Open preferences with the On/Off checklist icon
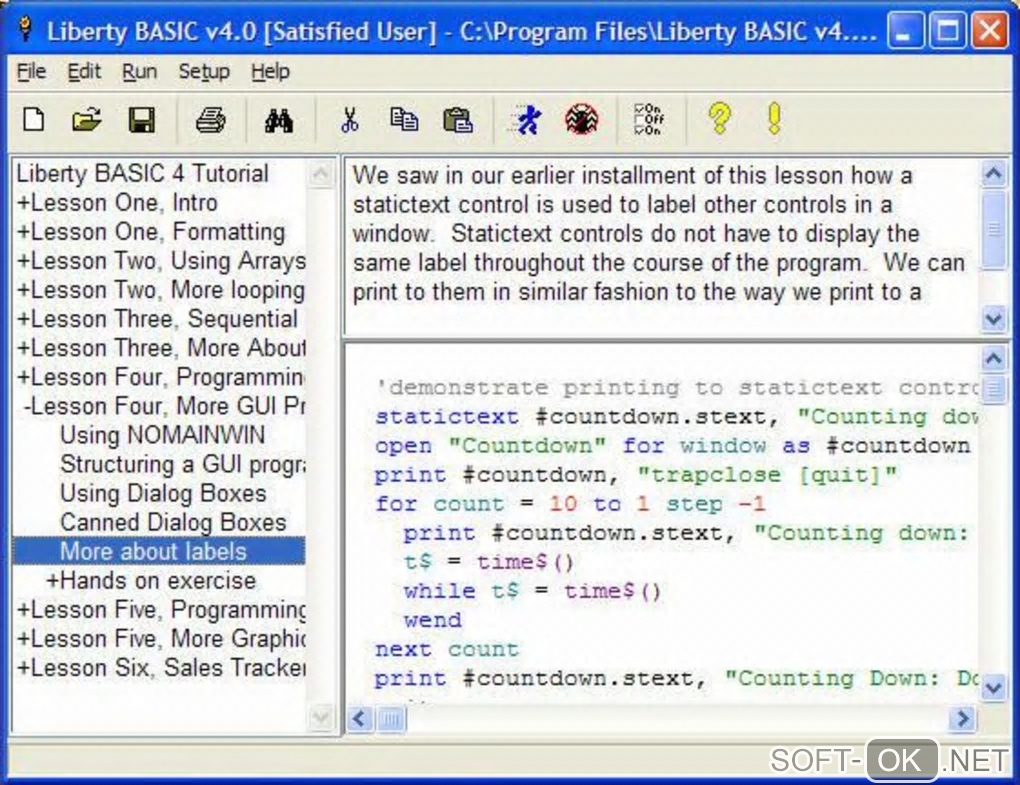 click(x=649, y=120)
